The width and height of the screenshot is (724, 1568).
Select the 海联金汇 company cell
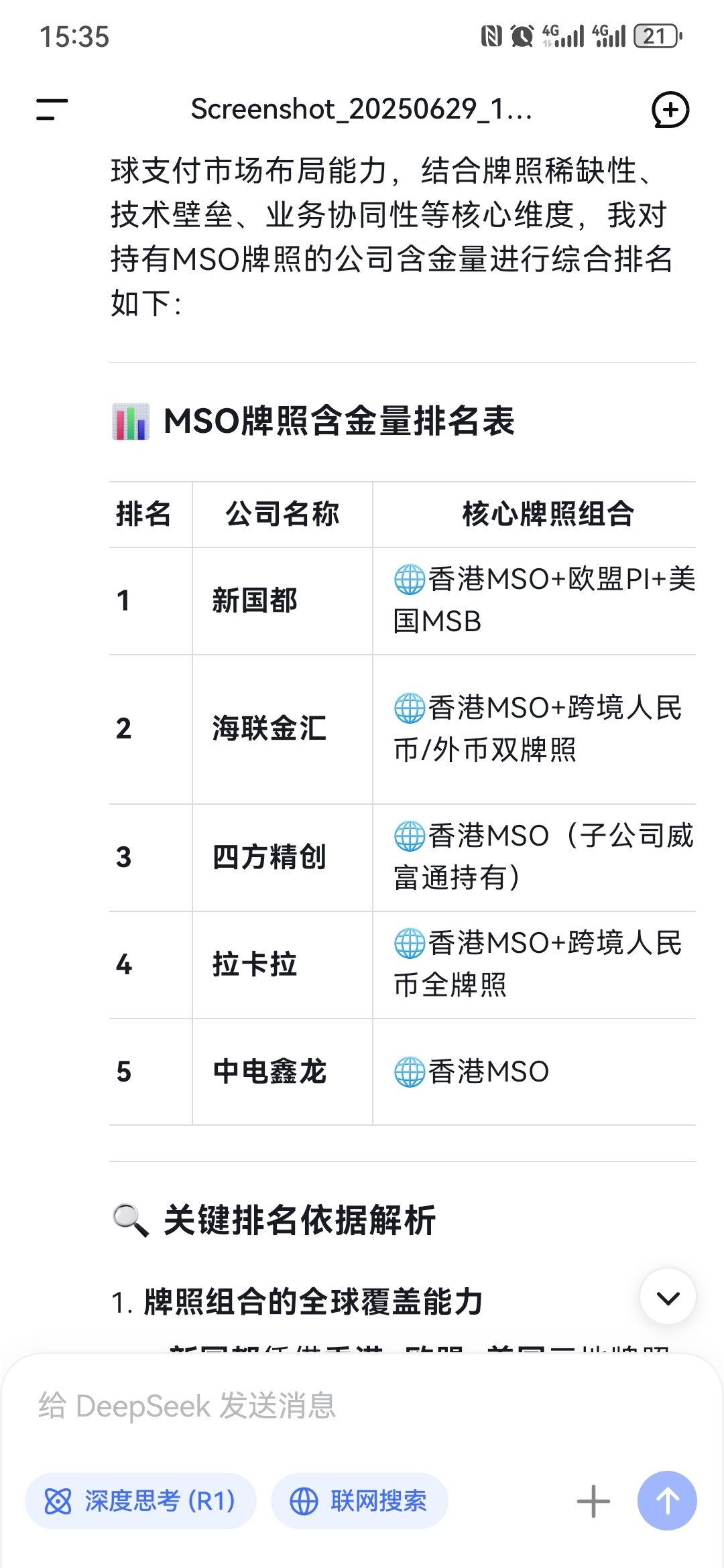[x=269, y=729]
